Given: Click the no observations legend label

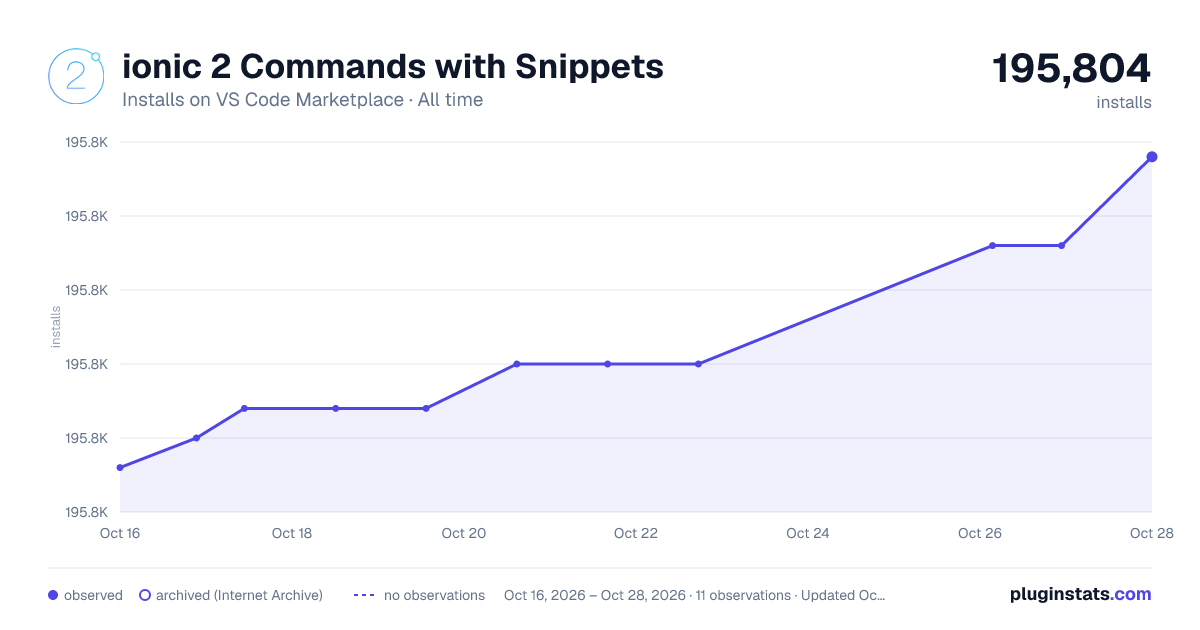Looking at the screenshot, I should [434, 595].
